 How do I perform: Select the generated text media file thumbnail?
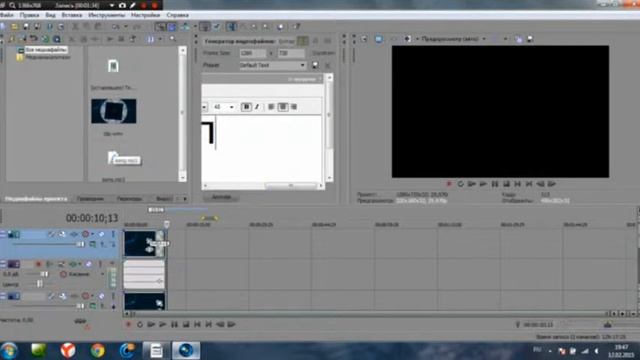[x=113, y=66]
